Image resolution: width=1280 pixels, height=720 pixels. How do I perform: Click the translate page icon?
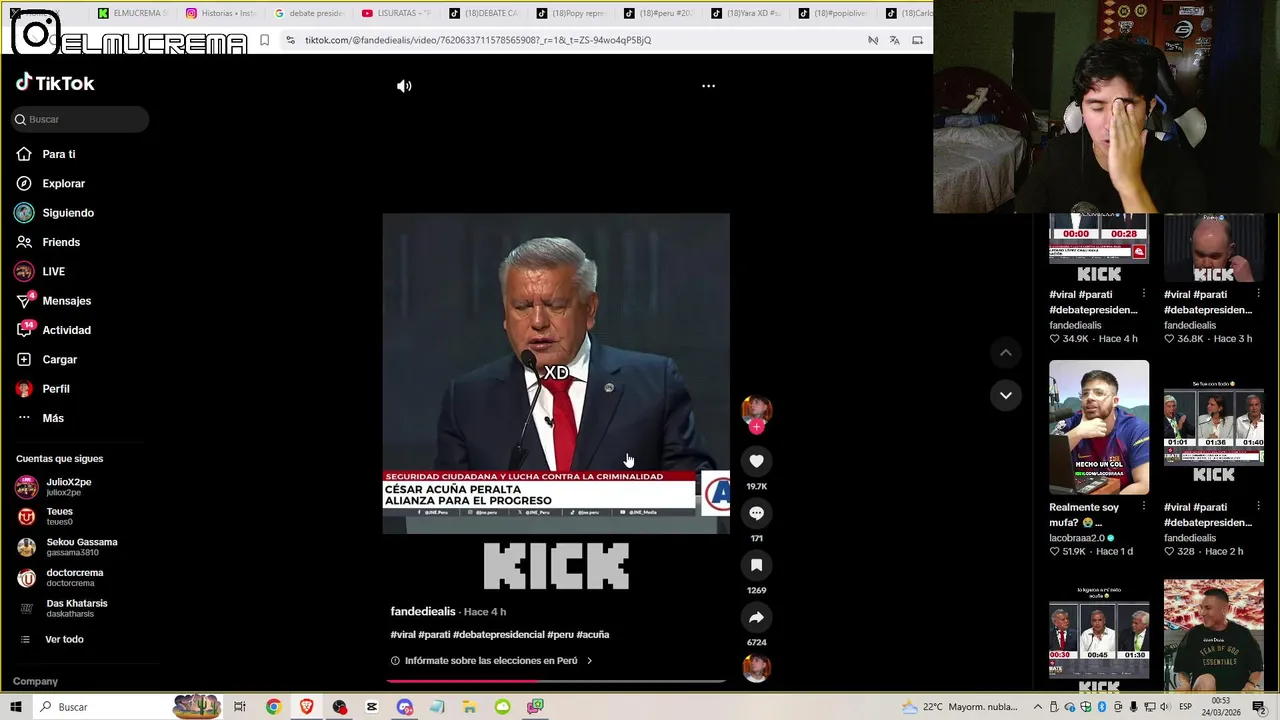pos(894,40)
